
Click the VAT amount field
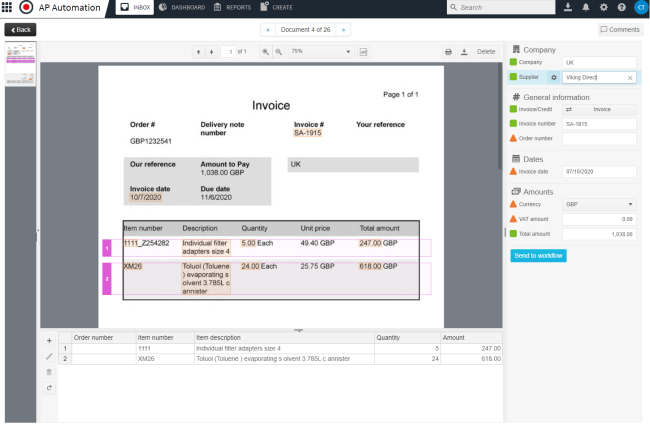pyautogui.click(x=599, y=219)
